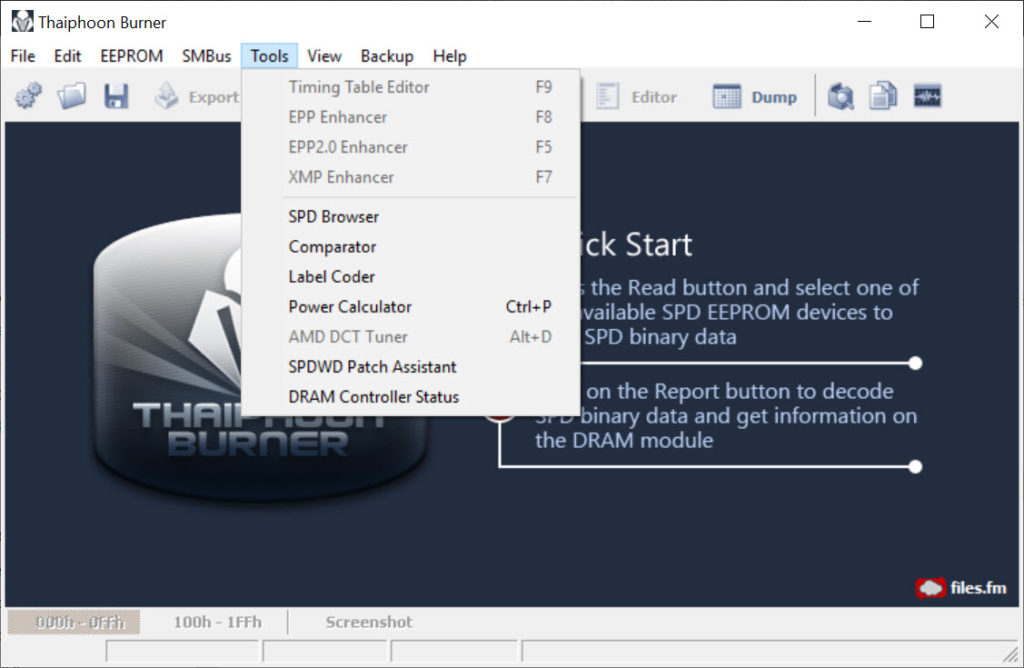The height and width of the screenshot is (668, 1024).
Task: Open the Editor toolbar button
Action: [636, 97]
